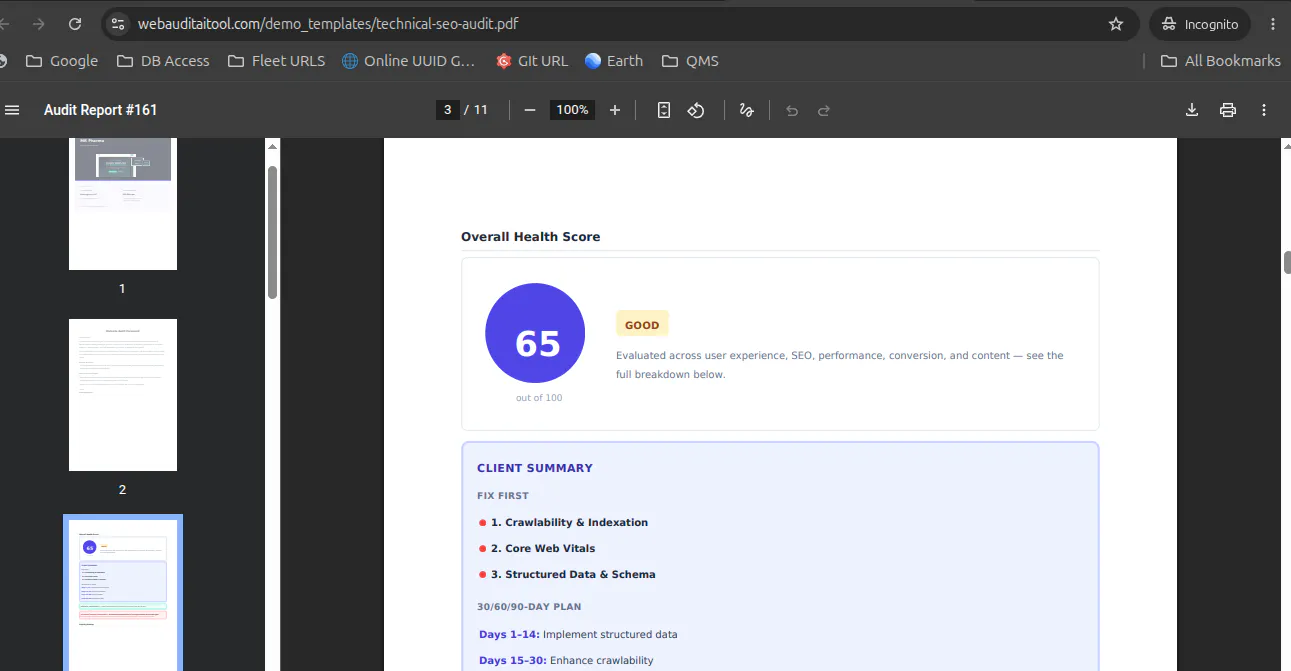Bookmark this page with the star icon
Viewport: 1291px width, 671px height.
(x=1116, y=24)
